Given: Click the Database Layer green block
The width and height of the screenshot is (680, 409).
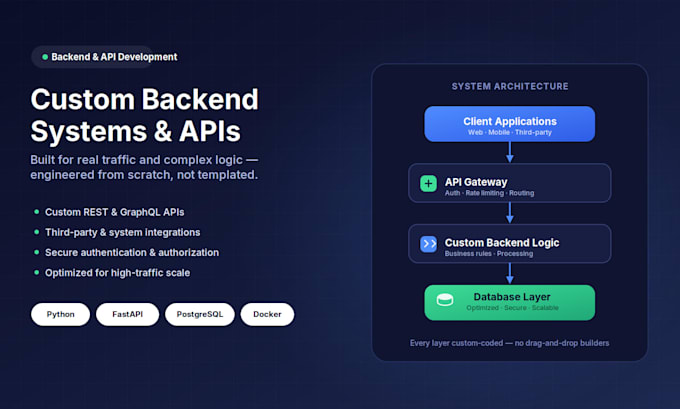Looking at the screenshot, I should (x=510, y=303).
